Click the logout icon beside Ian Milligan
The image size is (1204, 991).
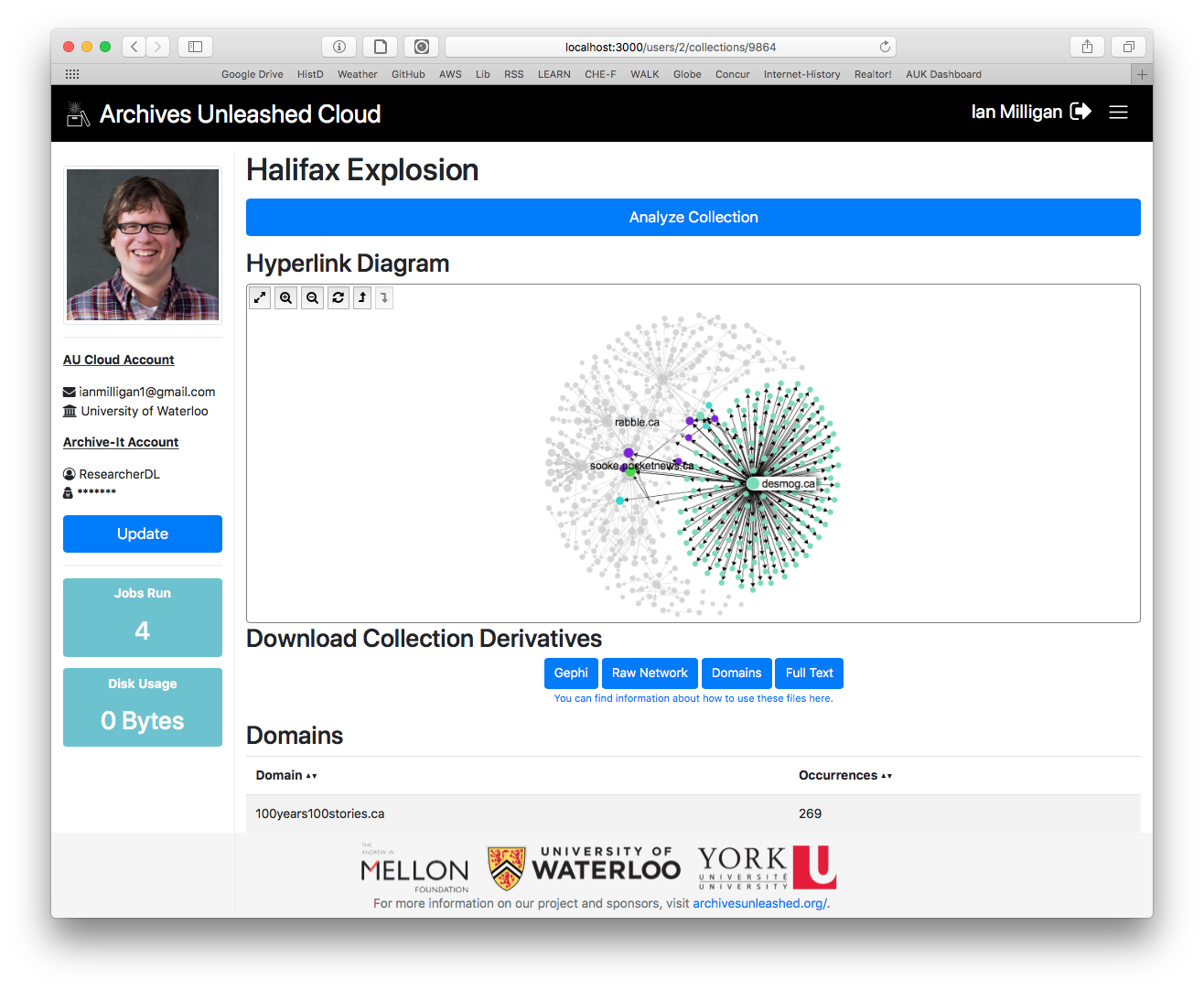pos(1080,112)
